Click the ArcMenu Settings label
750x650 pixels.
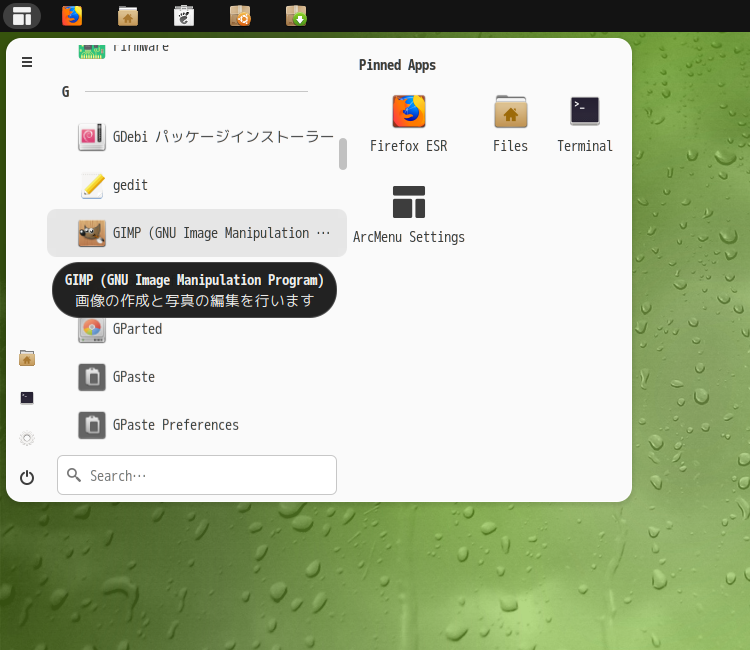(409, 237)
